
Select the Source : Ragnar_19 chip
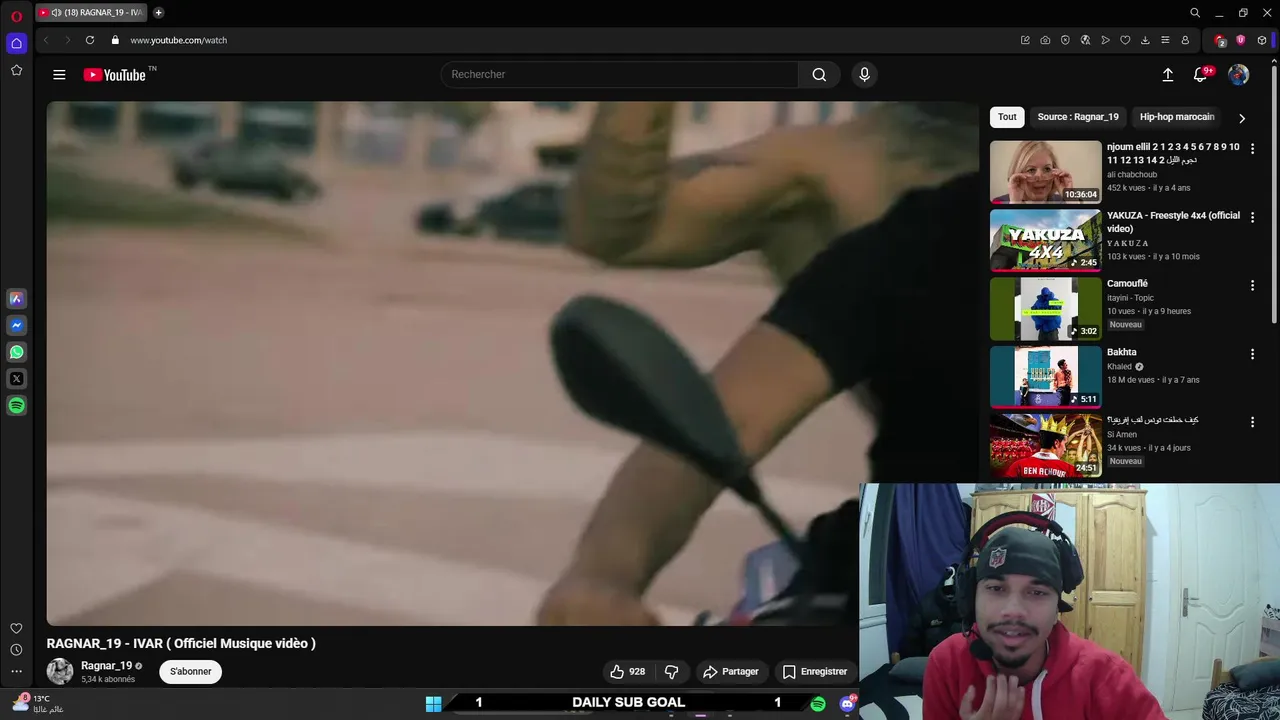1078,117
